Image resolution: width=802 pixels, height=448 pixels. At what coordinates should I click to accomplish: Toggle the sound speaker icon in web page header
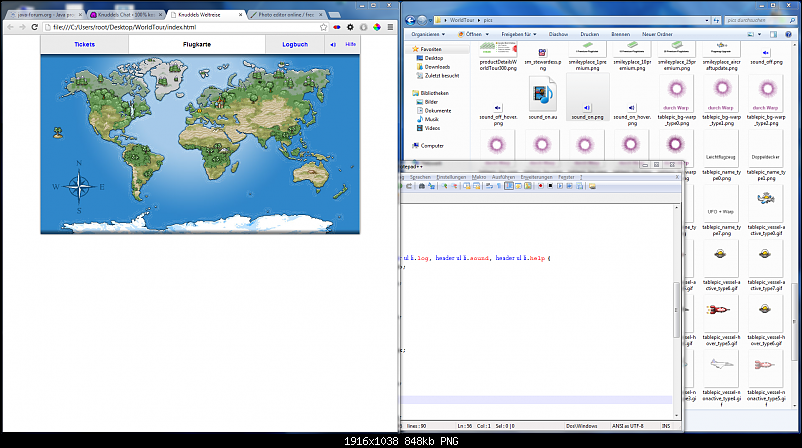point(333,44)
